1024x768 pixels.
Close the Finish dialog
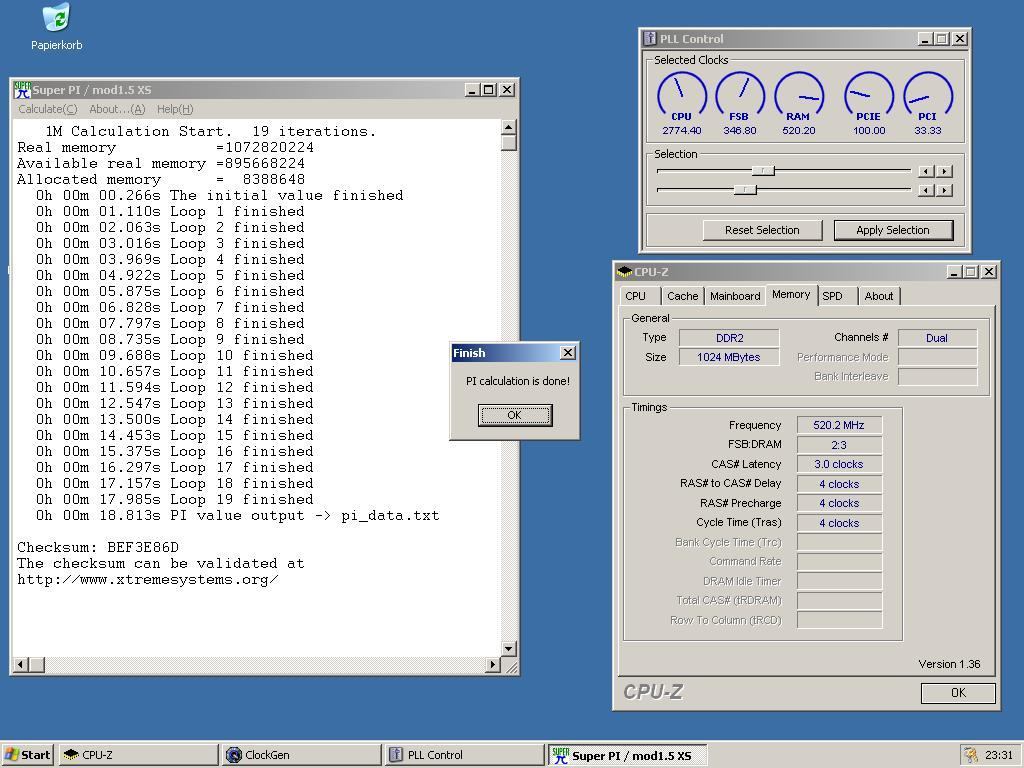coord(568,353)
